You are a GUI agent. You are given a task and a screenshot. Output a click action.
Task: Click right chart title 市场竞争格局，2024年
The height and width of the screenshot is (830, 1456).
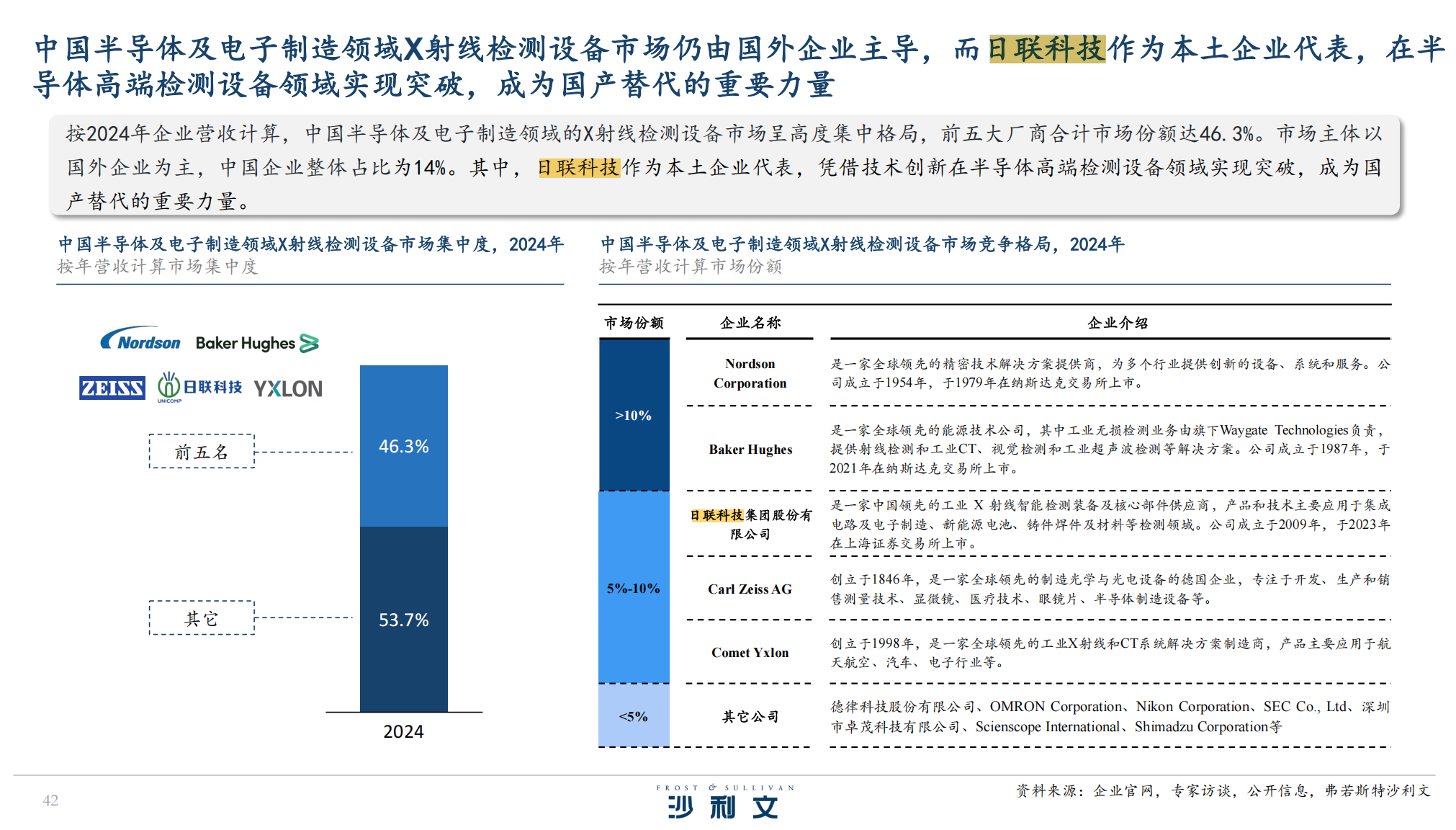[862, 244]
